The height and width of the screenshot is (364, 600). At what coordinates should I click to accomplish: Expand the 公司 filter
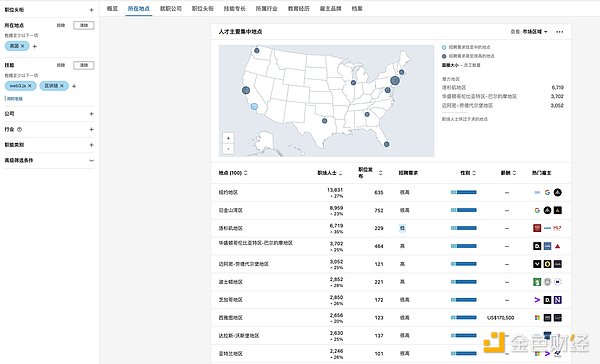(91, 114)
